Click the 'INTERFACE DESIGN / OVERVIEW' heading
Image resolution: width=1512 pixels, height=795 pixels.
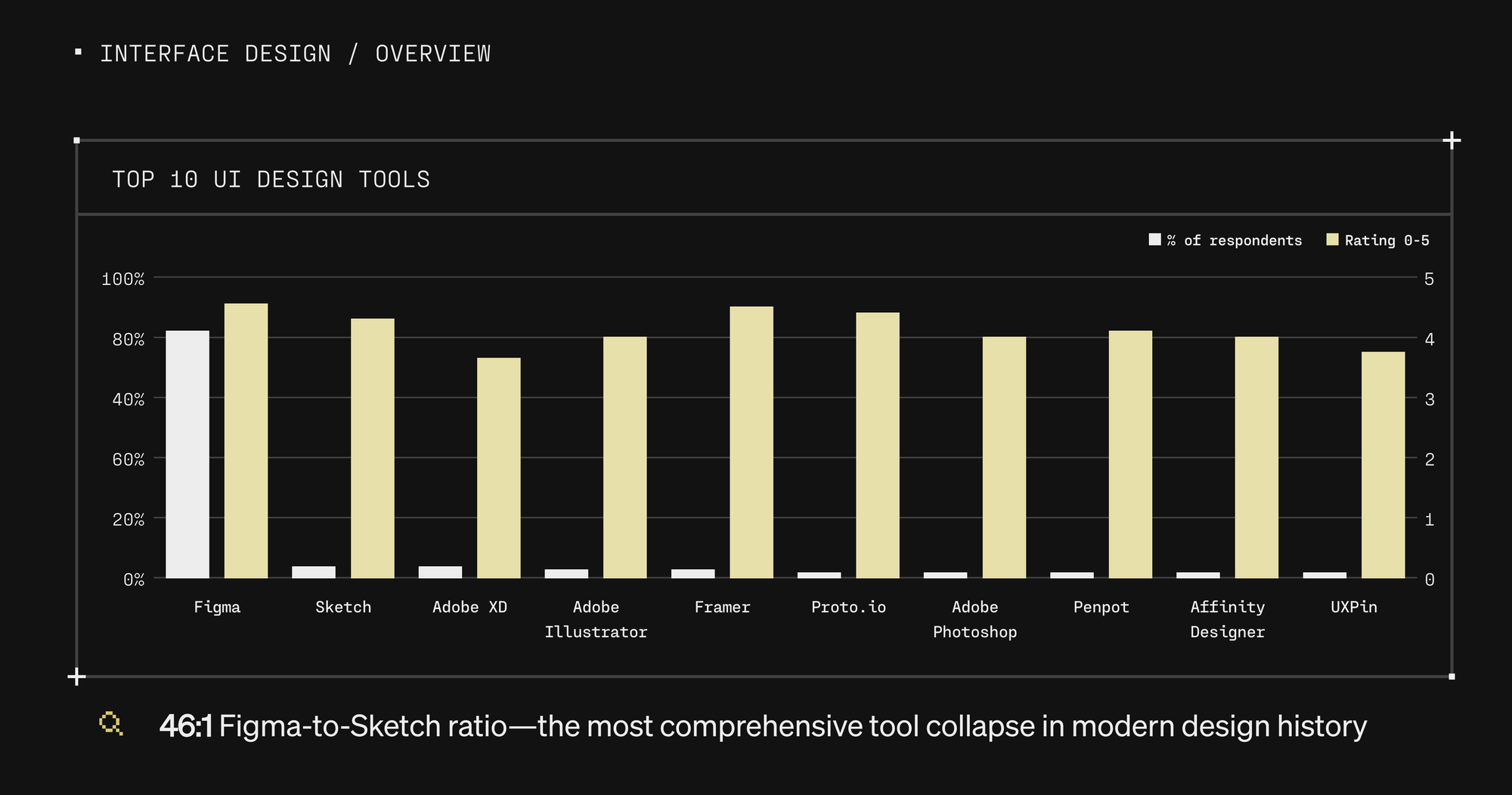tap(296, 54)
